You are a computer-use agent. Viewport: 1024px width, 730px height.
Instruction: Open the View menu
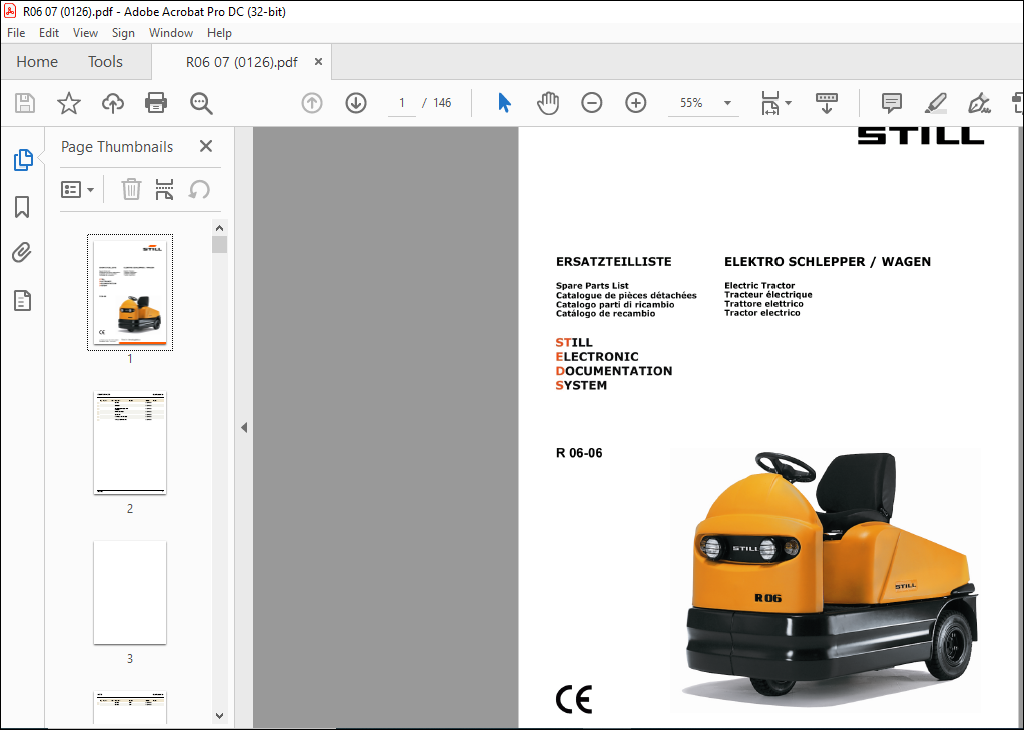coord(86,33)
